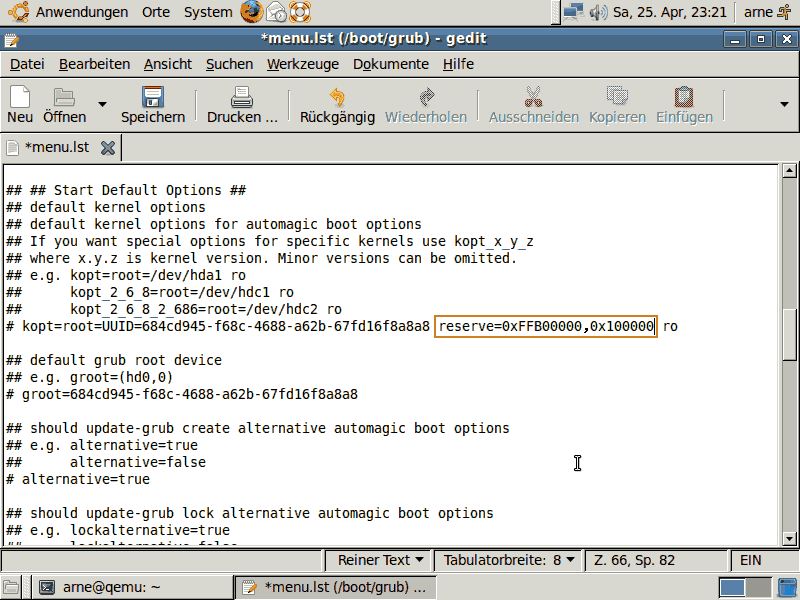The width and height of the screenshot is (800, 600).
Task: Open the Ansicht menu
Action: (168, 64)
